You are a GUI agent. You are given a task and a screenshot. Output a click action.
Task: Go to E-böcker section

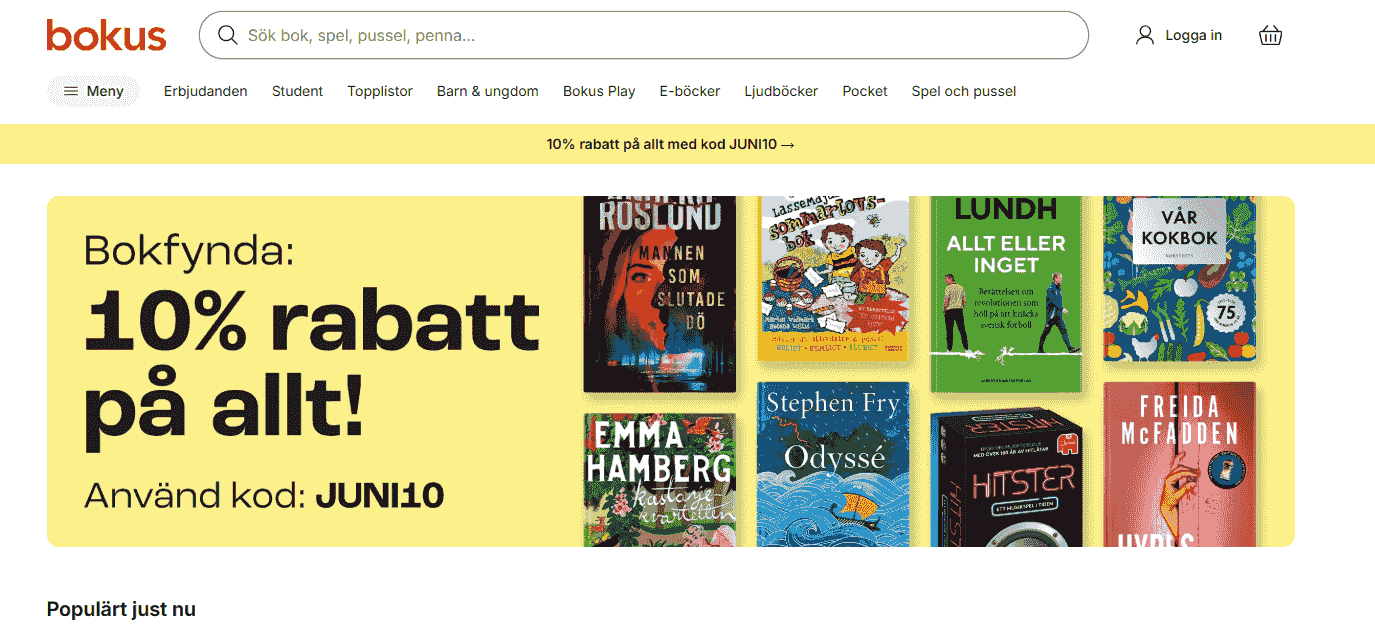[690, 91]
